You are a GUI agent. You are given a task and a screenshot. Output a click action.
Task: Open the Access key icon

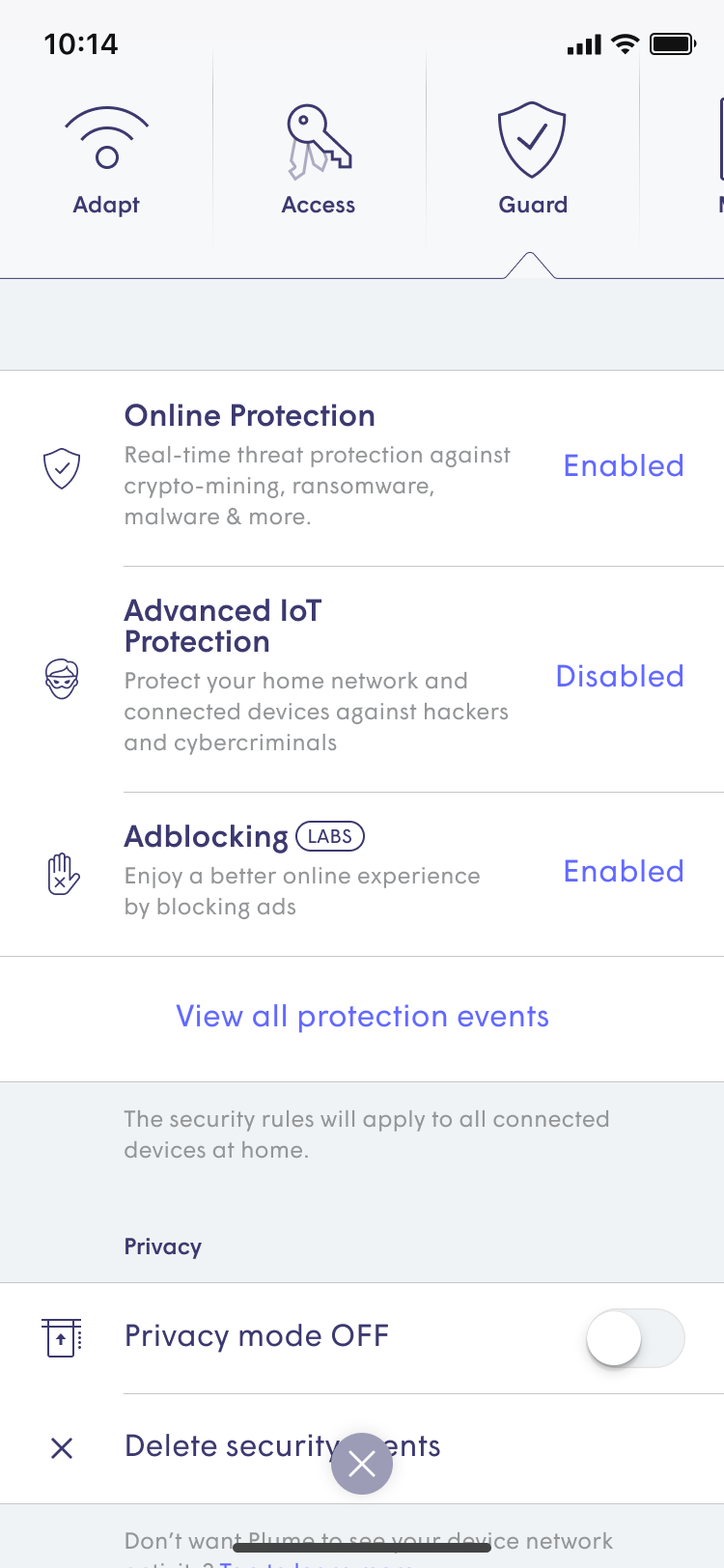[x=319, y=142]
